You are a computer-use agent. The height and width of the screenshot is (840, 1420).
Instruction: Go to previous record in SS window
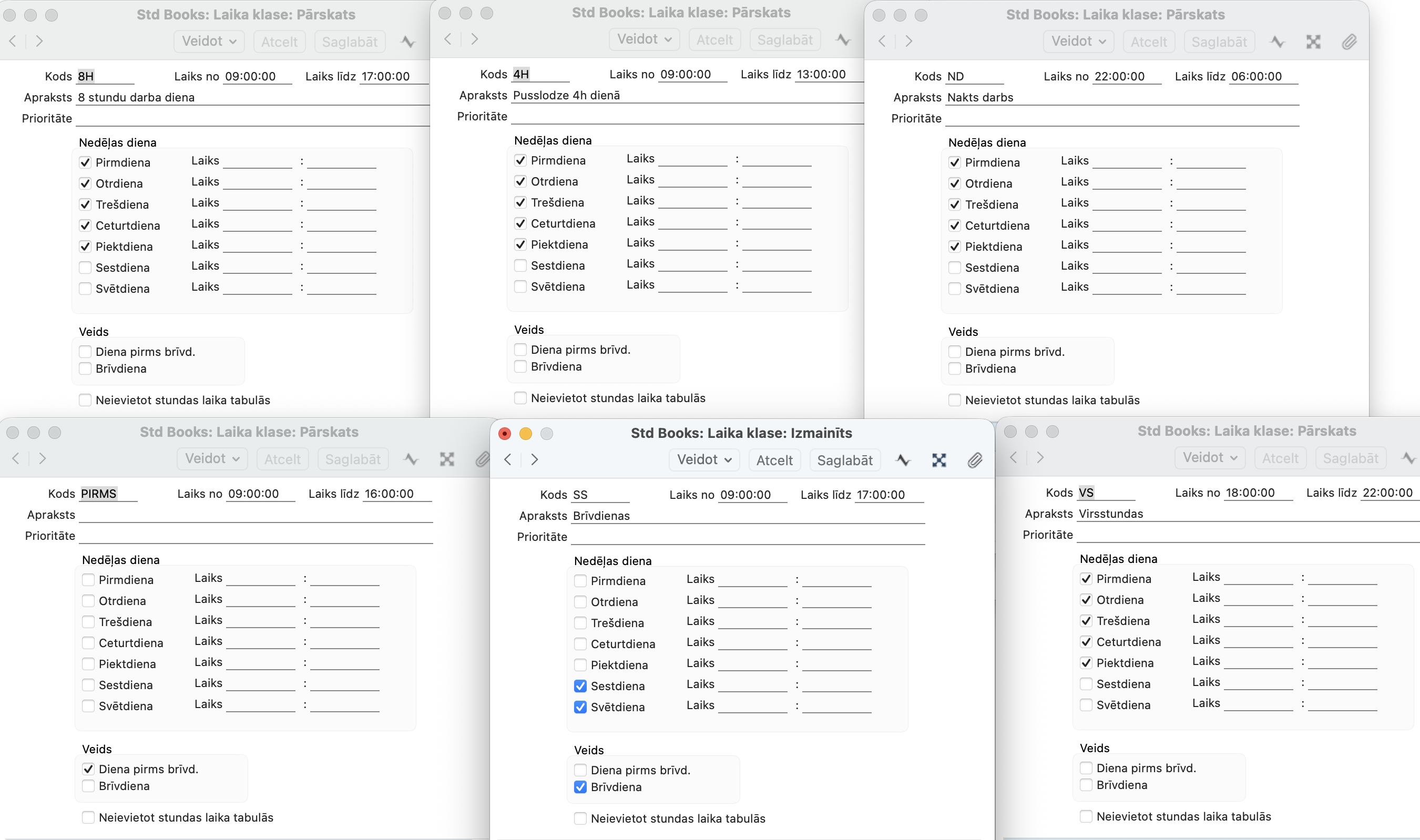[x=508, y=459]
